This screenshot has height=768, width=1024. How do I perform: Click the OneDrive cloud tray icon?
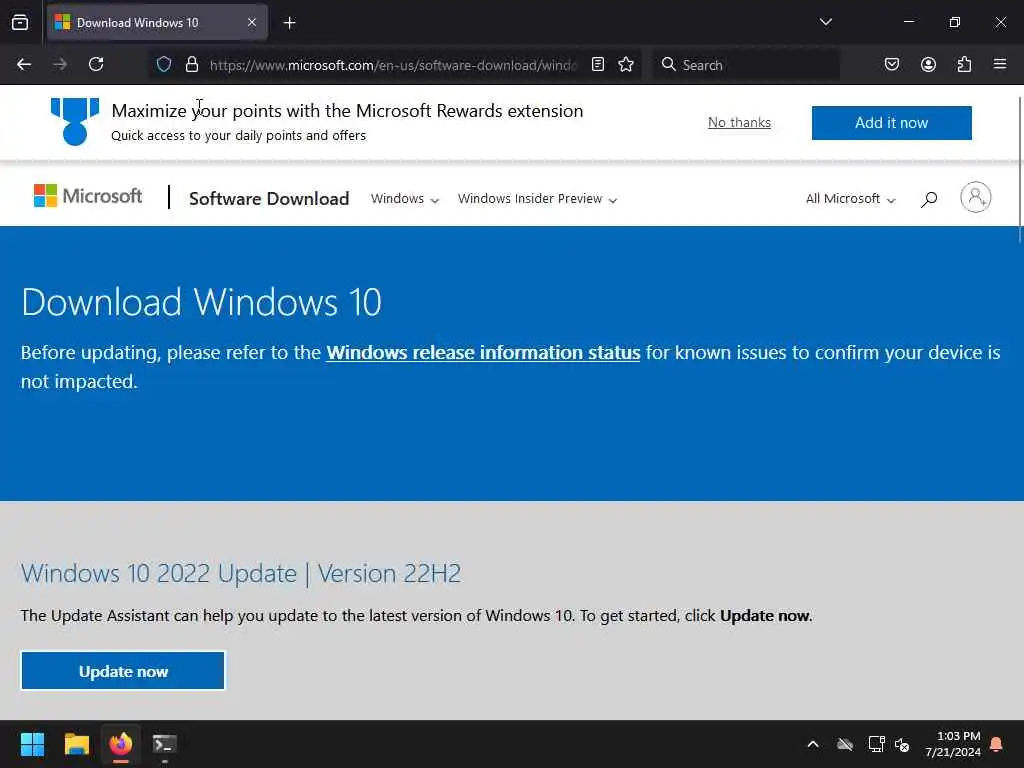click(x=845, y=744)
